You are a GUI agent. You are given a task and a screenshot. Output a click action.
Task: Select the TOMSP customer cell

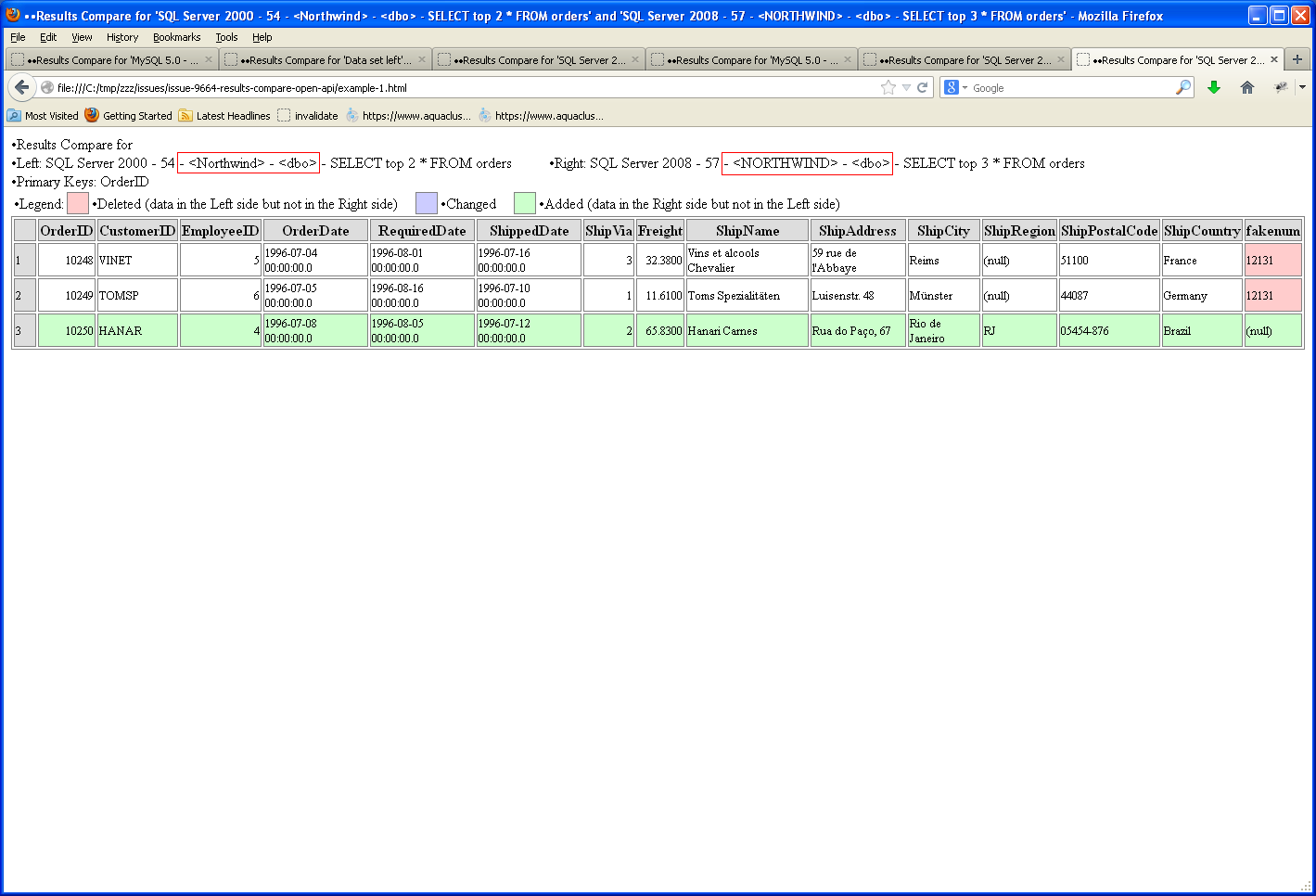(137, 296)
